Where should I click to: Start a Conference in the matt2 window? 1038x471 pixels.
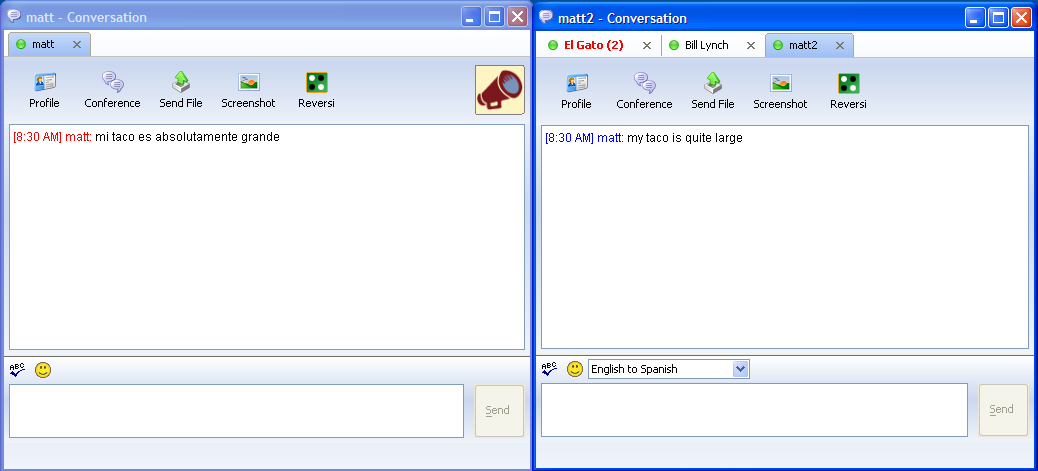click(644, 91)
